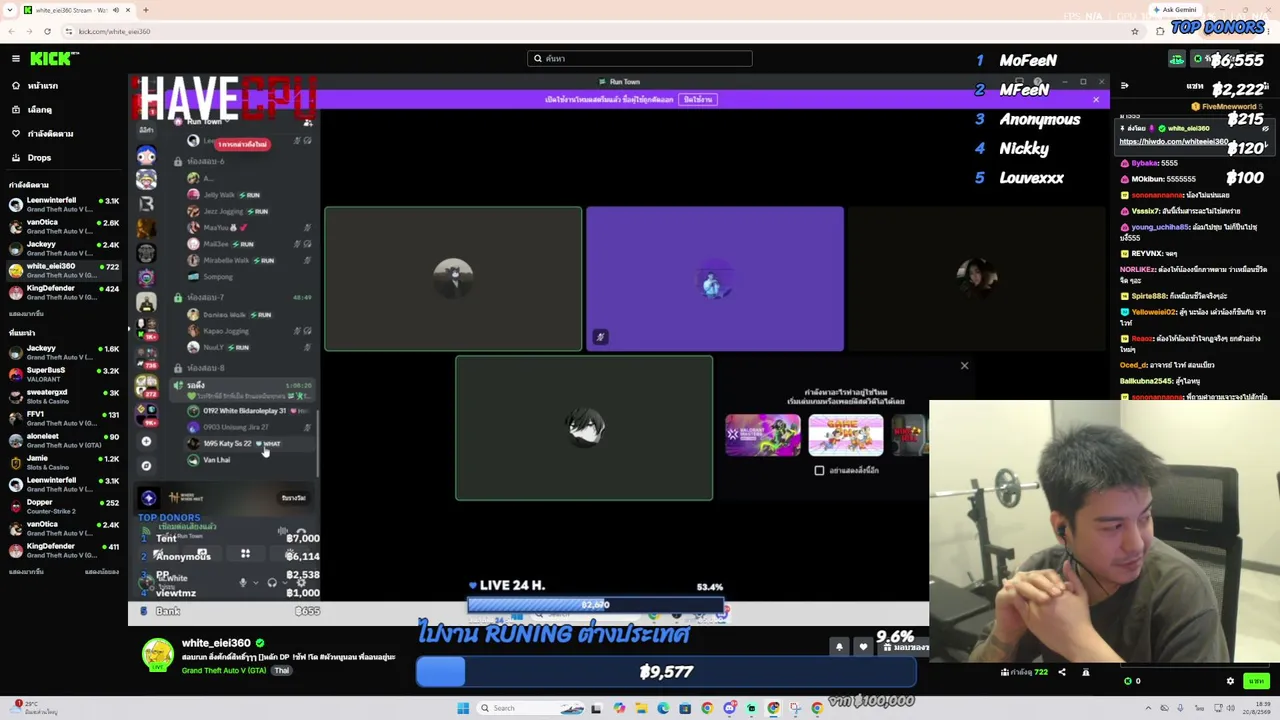The height and width of the screenshot is (720, 1280).
Task: Click the heart follow button under stream
Action: click(x=863, y=647)
